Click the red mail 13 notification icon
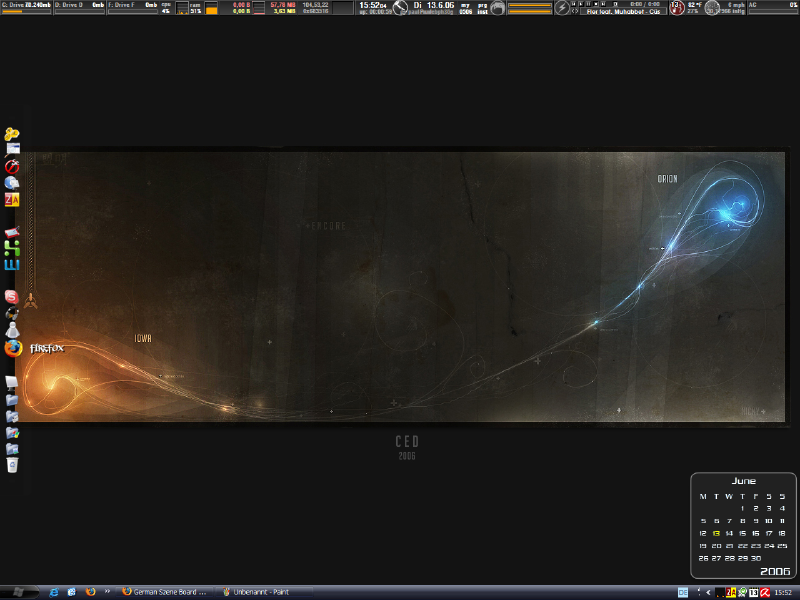This screenshot has height=600, width=800. click(x=677, y=8)
